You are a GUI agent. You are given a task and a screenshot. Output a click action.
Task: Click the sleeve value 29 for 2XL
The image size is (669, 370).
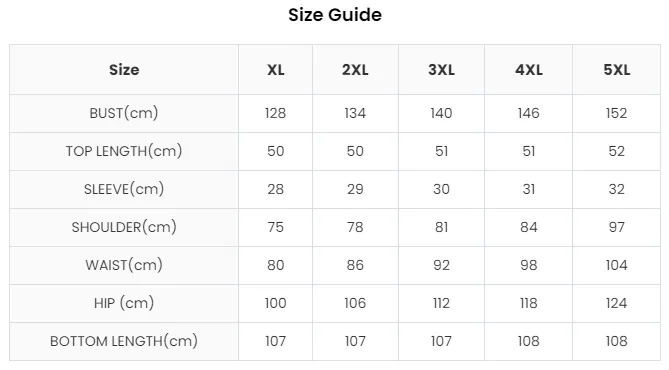355,189
